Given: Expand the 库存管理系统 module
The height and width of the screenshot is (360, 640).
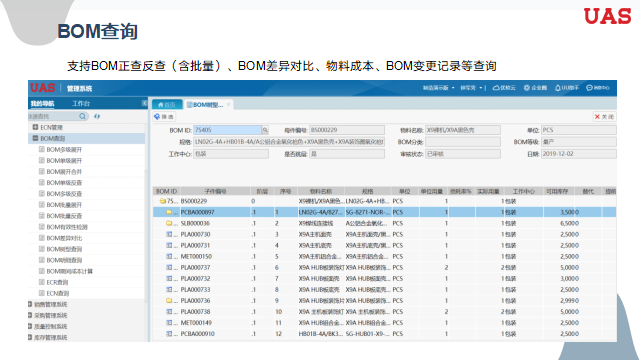Looking at the screenshot, I should pos(30,337).
